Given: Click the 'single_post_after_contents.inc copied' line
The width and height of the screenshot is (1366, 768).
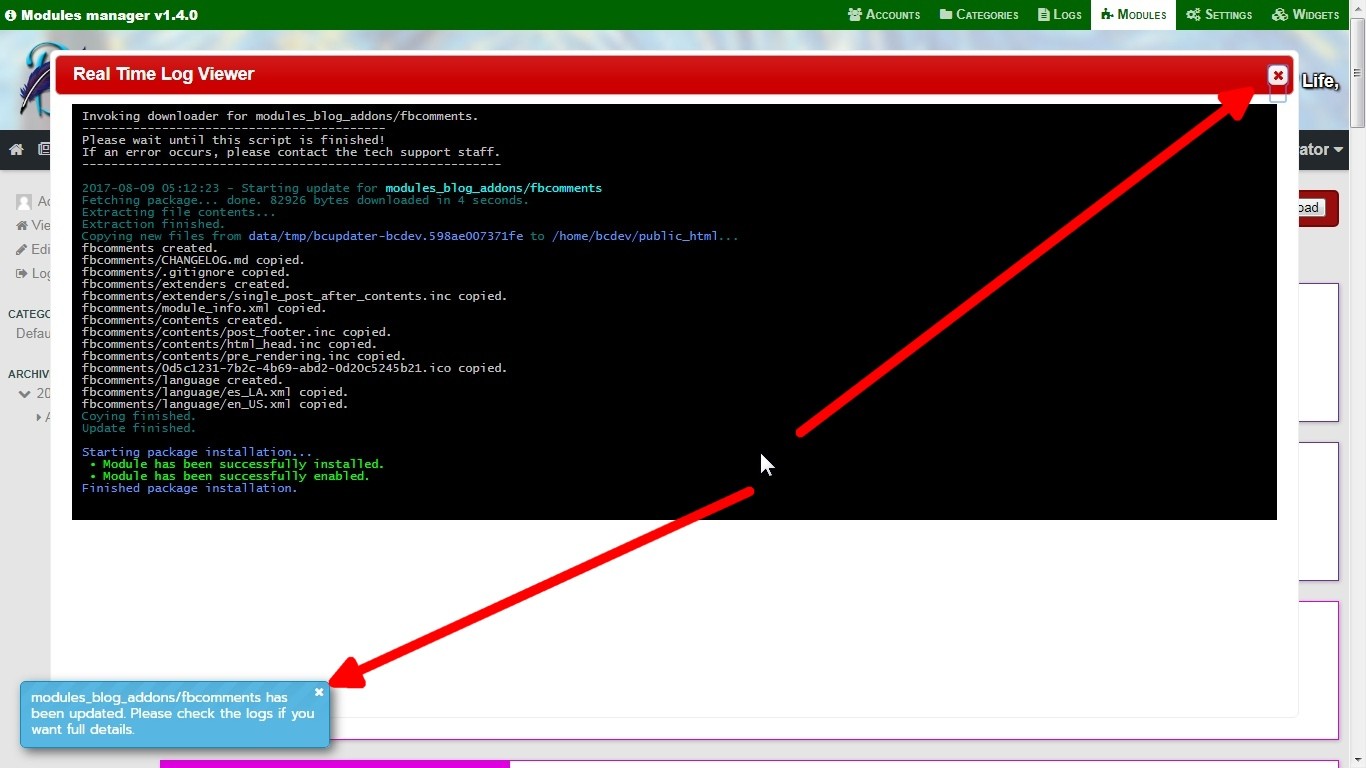Looking at the screenshot, I should pyautogui.click(x=294, y=296).
